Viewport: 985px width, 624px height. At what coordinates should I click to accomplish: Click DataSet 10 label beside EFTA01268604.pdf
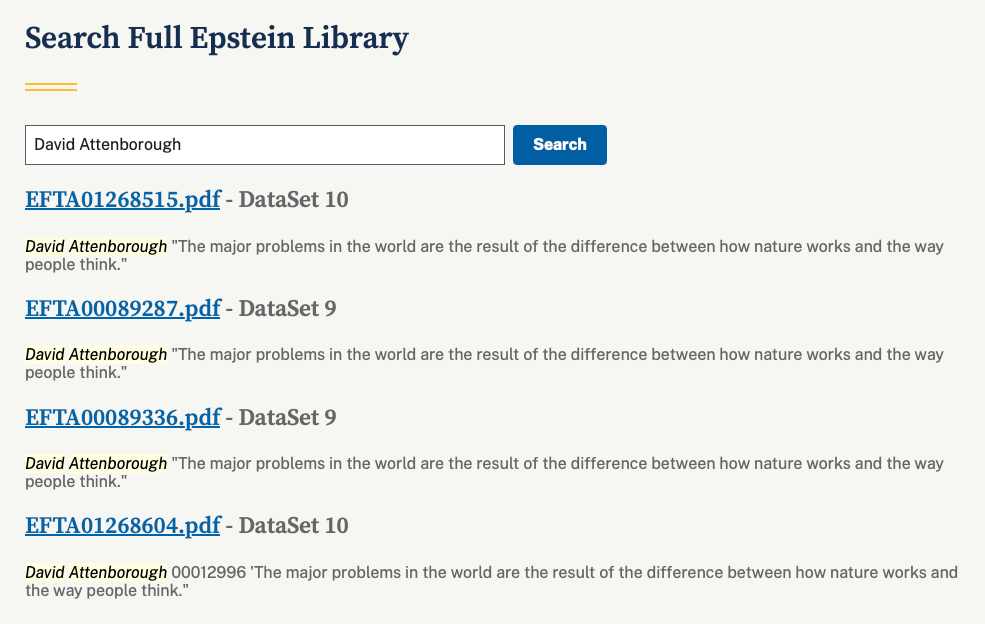293,526
